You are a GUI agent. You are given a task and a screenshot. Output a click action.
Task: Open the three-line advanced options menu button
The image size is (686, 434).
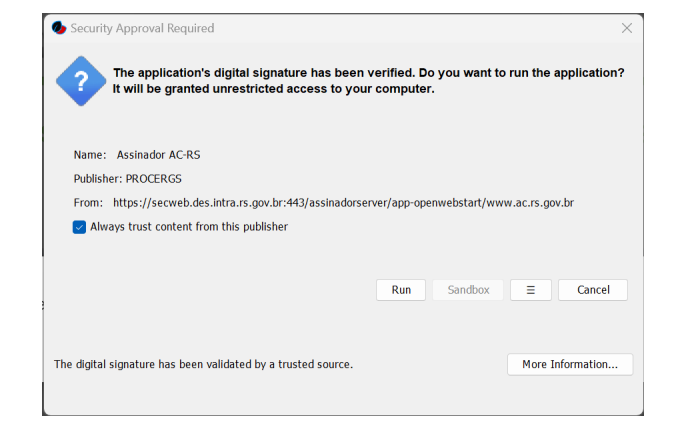click(530, 290)
